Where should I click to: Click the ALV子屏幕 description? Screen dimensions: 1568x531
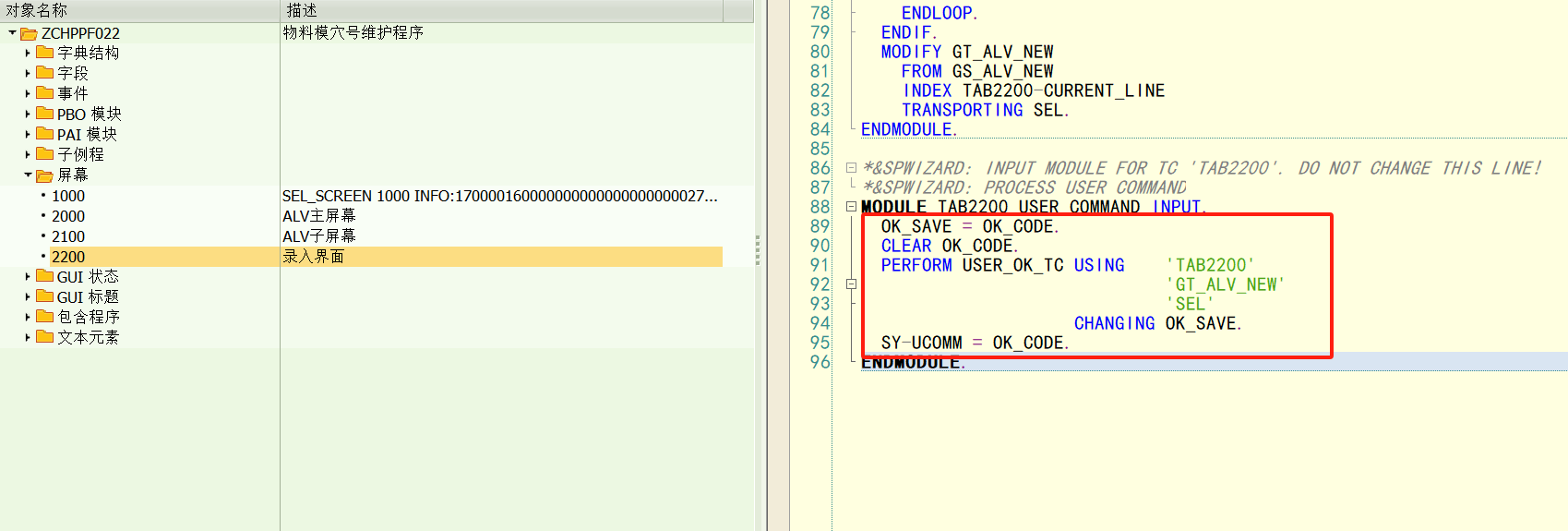[x=318, y=235]
